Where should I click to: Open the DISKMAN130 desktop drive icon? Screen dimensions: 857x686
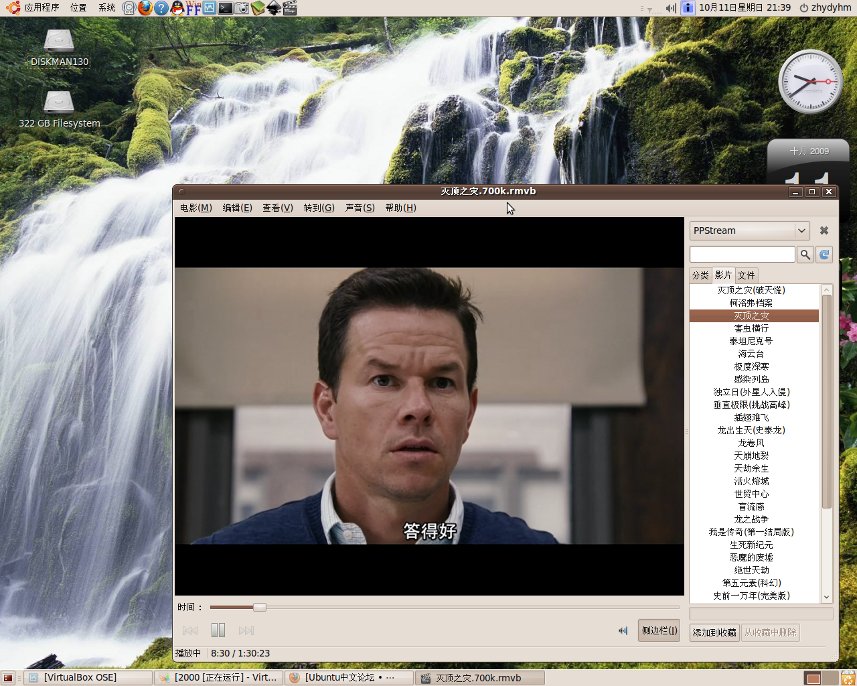coord(59,48)
